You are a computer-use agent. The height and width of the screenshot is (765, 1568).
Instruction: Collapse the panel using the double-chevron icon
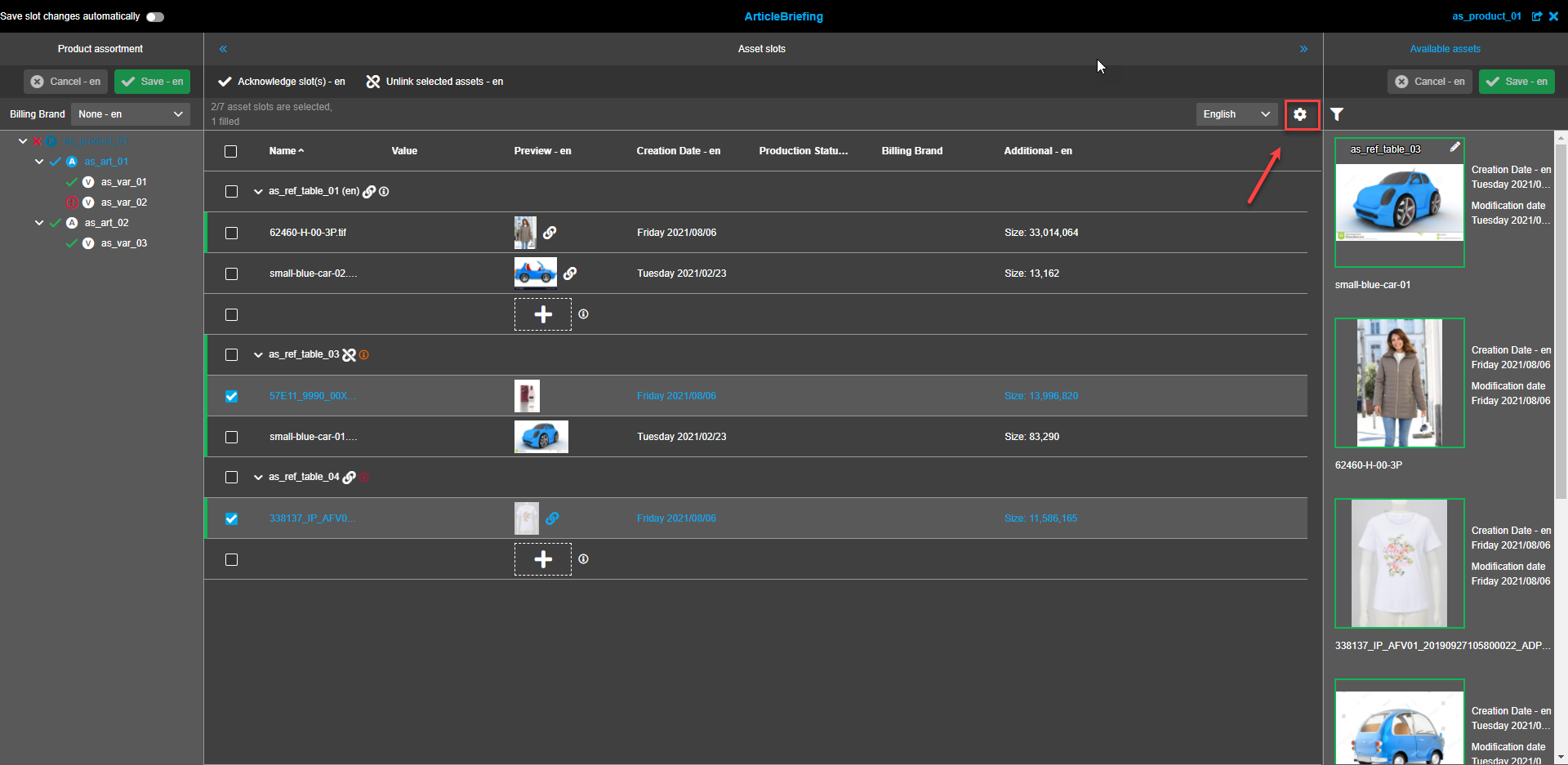[223, 49]
